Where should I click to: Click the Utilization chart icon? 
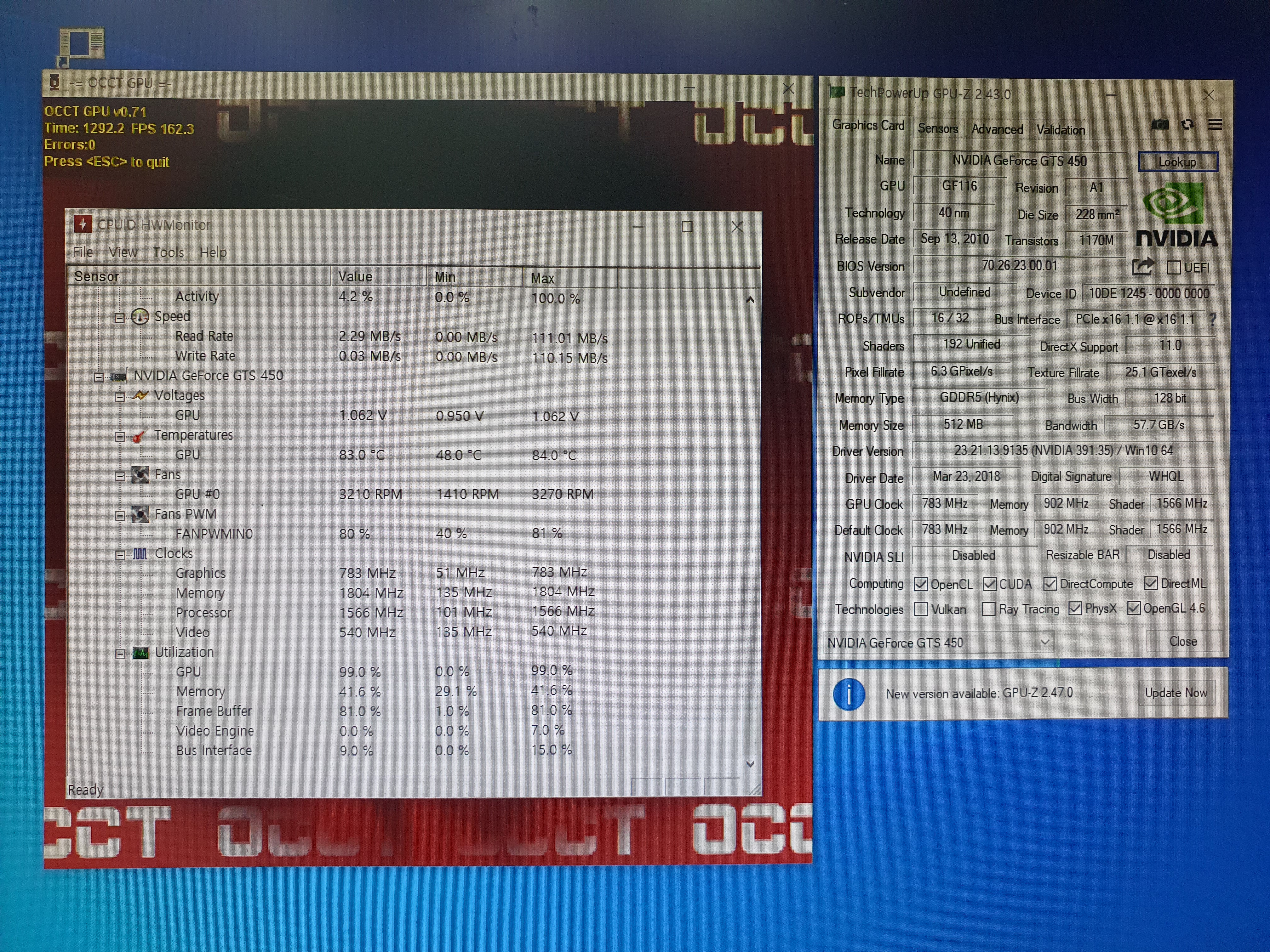pos(141,653)
